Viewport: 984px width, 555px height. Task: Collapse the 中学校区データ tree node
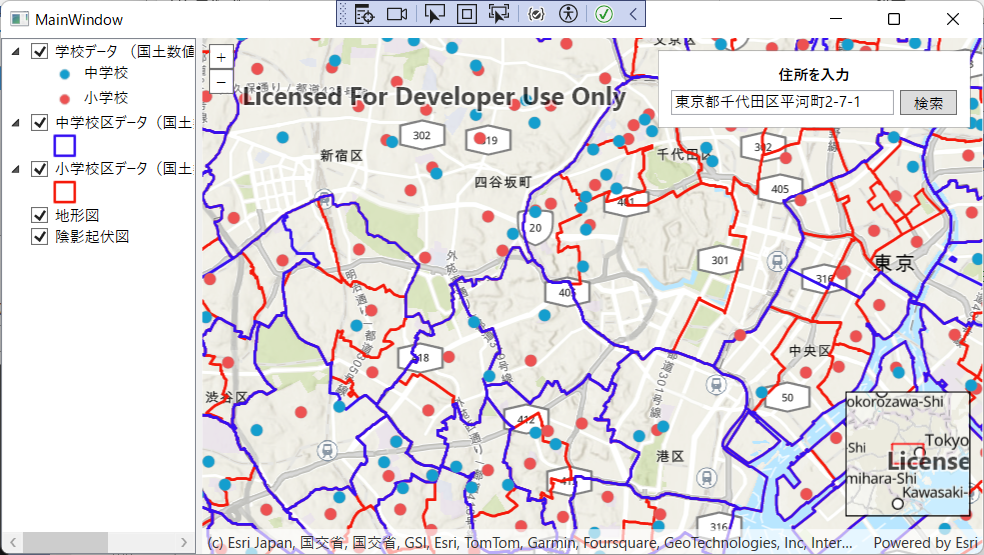coord(16,122)
